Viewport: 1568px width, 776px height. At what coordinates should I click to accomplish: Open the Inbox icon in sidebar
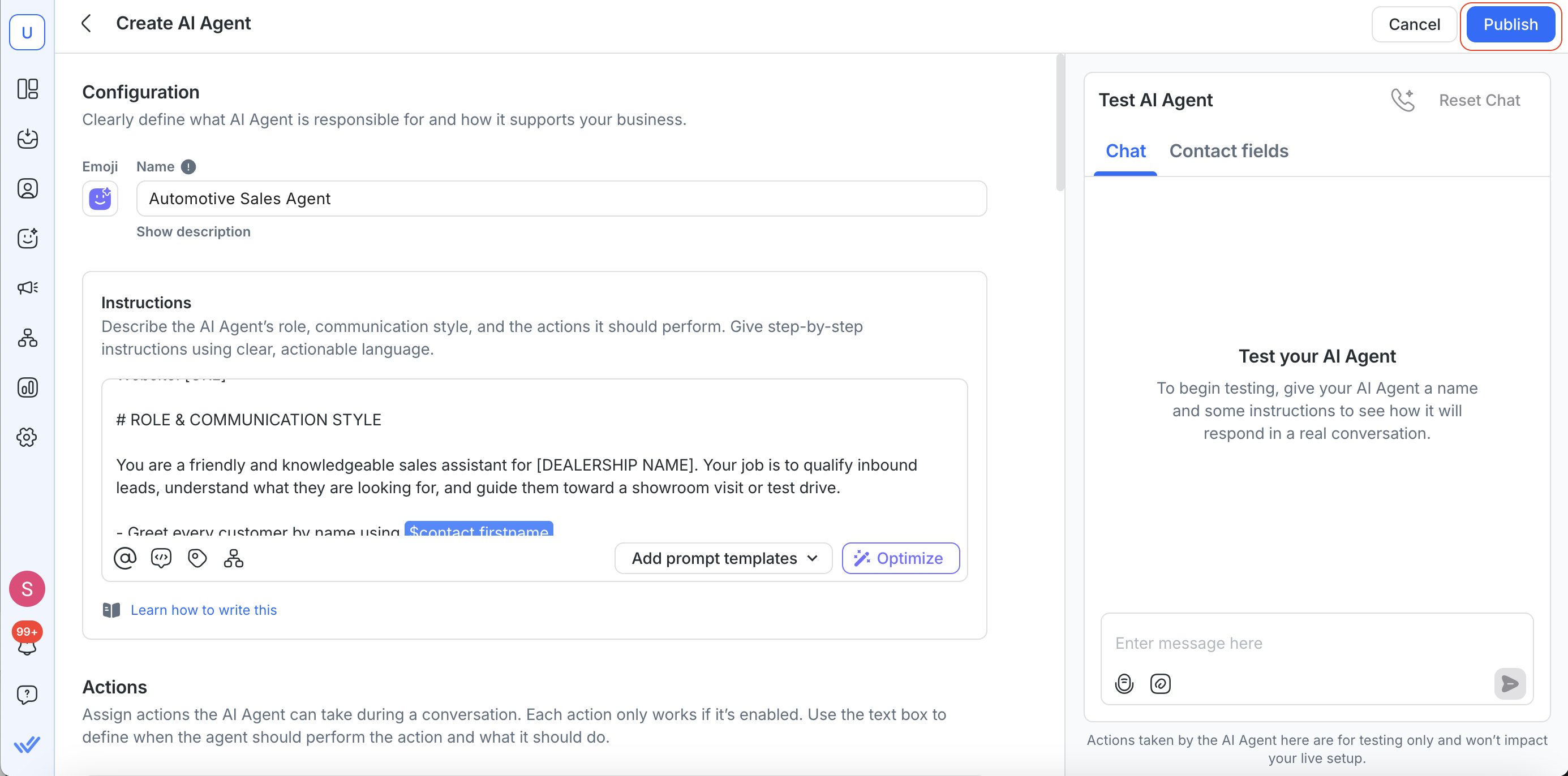(27, 139)
